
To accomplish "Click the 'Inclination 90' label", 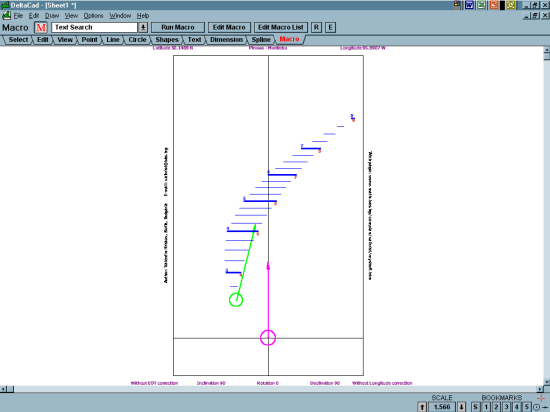I will click(211, 383).
